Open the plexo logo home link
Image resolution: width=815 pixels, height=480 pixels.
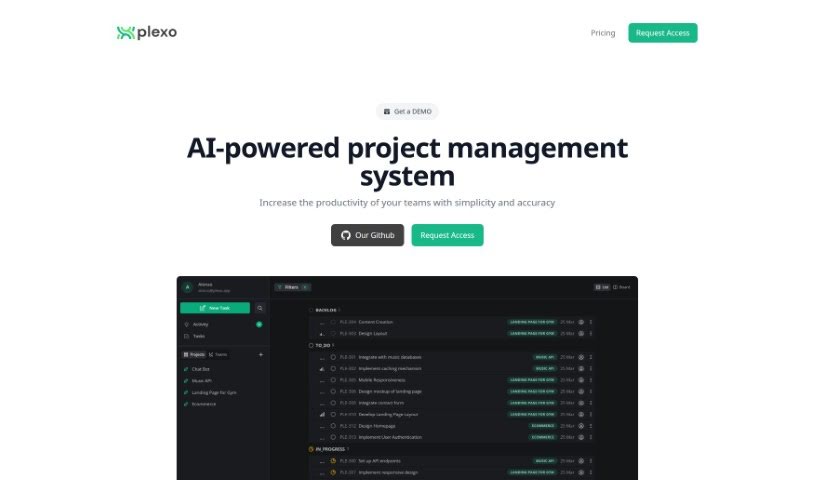147,33
